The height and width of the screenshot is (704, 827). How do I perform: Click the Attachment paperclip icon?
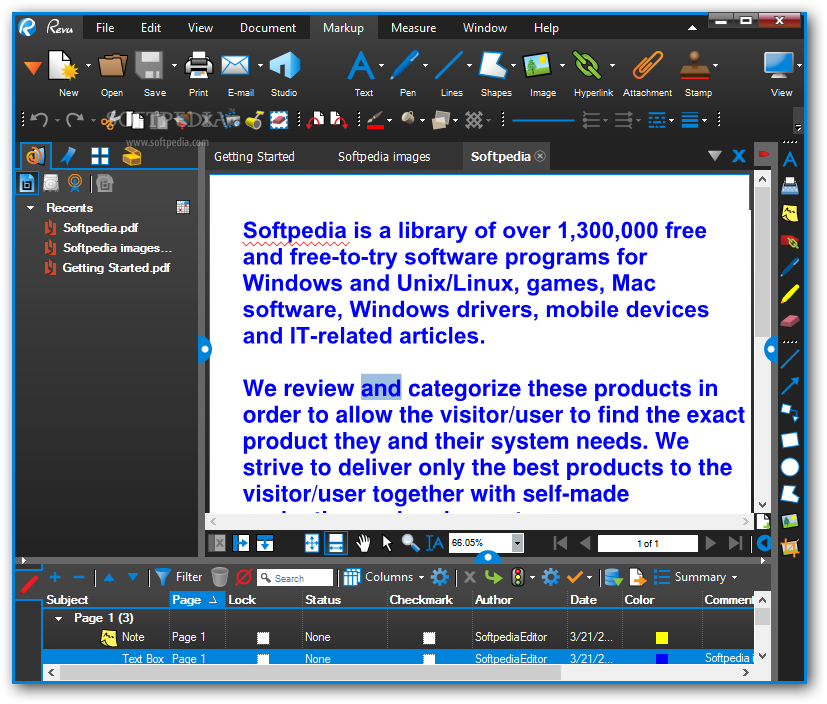[648, 65]
